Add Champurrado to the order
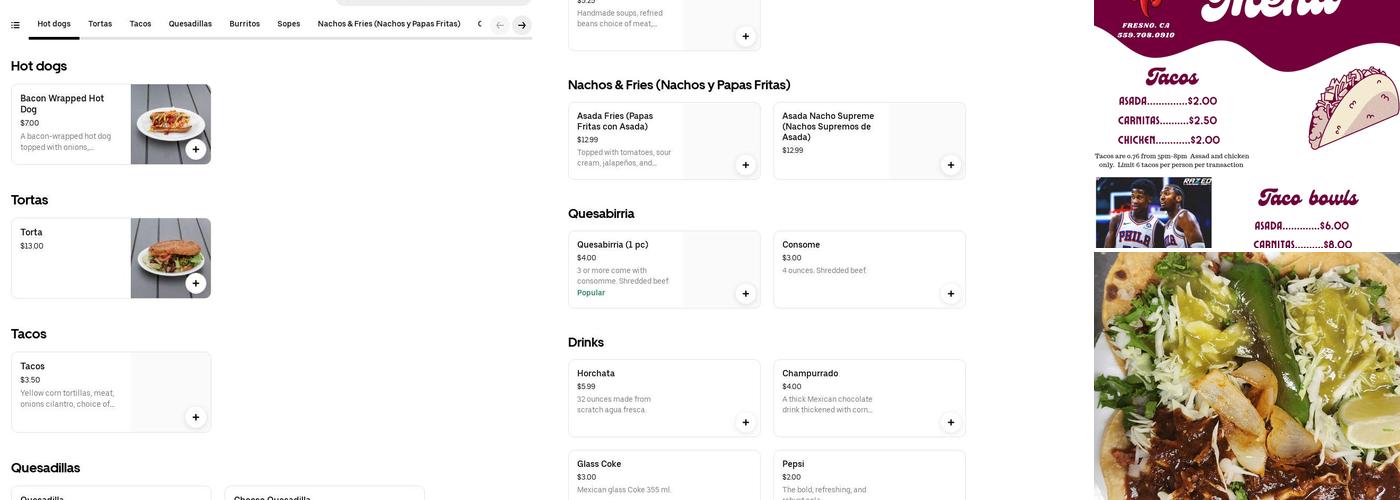 tap(950, 423)
